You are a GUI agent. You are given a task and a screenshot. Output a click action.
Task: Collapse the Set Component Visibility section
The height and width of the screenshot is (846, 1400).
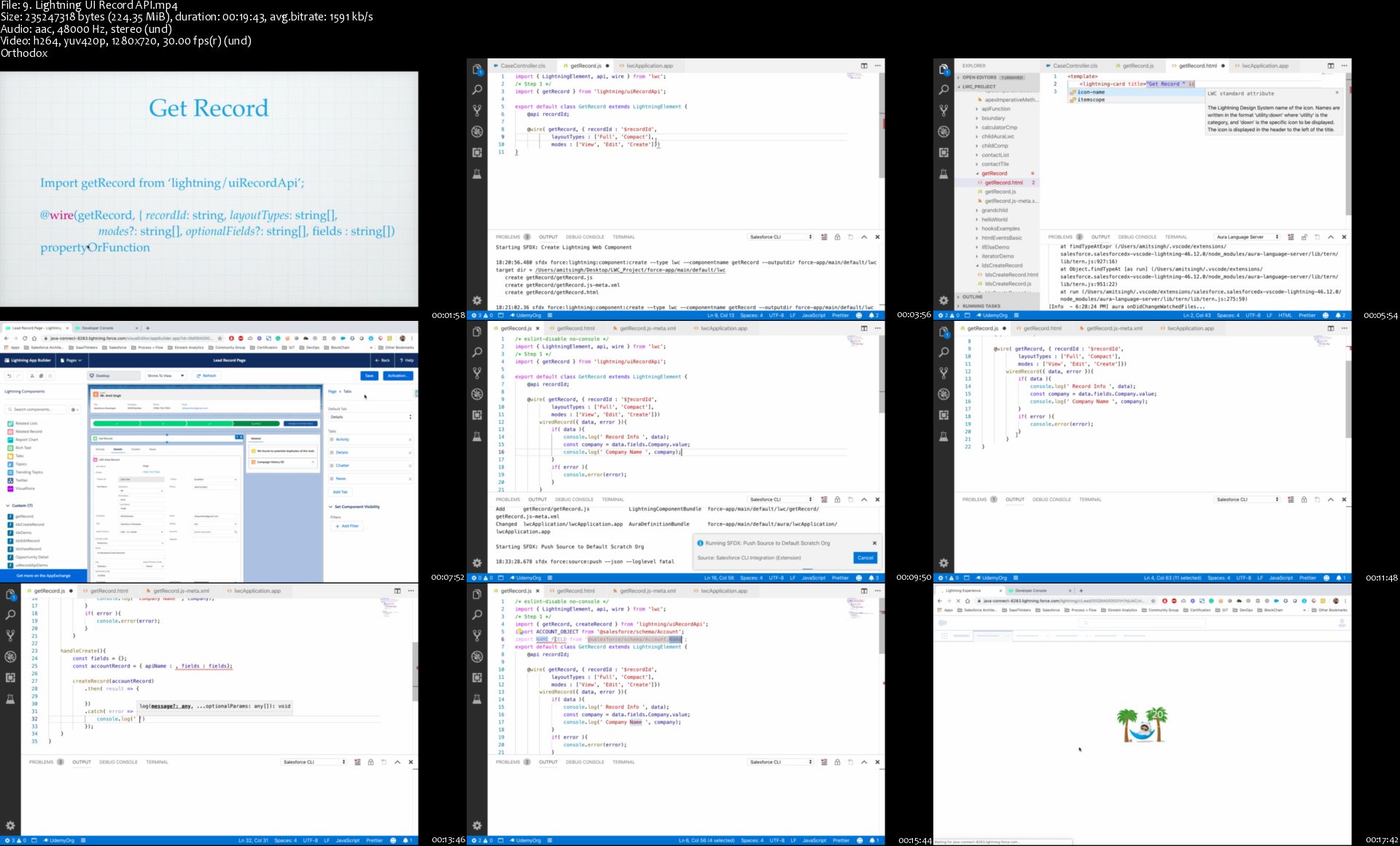354,507
